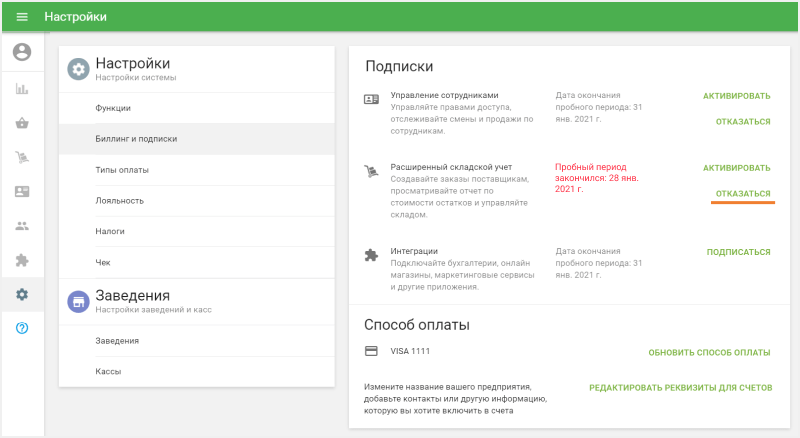Open the Чек settings
The image size is (800, 438).
click(197, 262)
